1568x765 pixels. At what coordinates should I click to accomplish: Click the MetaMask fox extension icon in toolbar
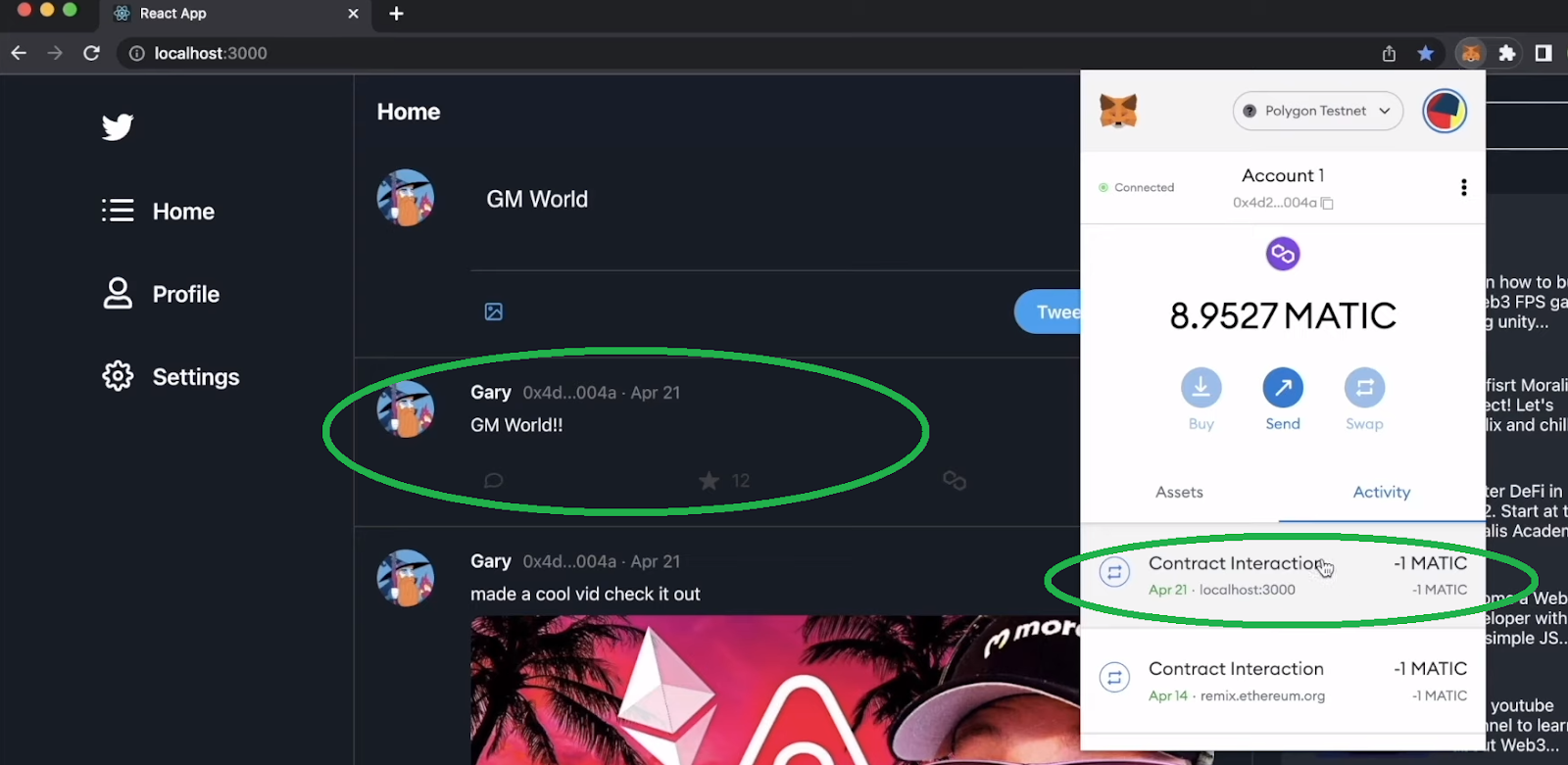coord(1470,53)
